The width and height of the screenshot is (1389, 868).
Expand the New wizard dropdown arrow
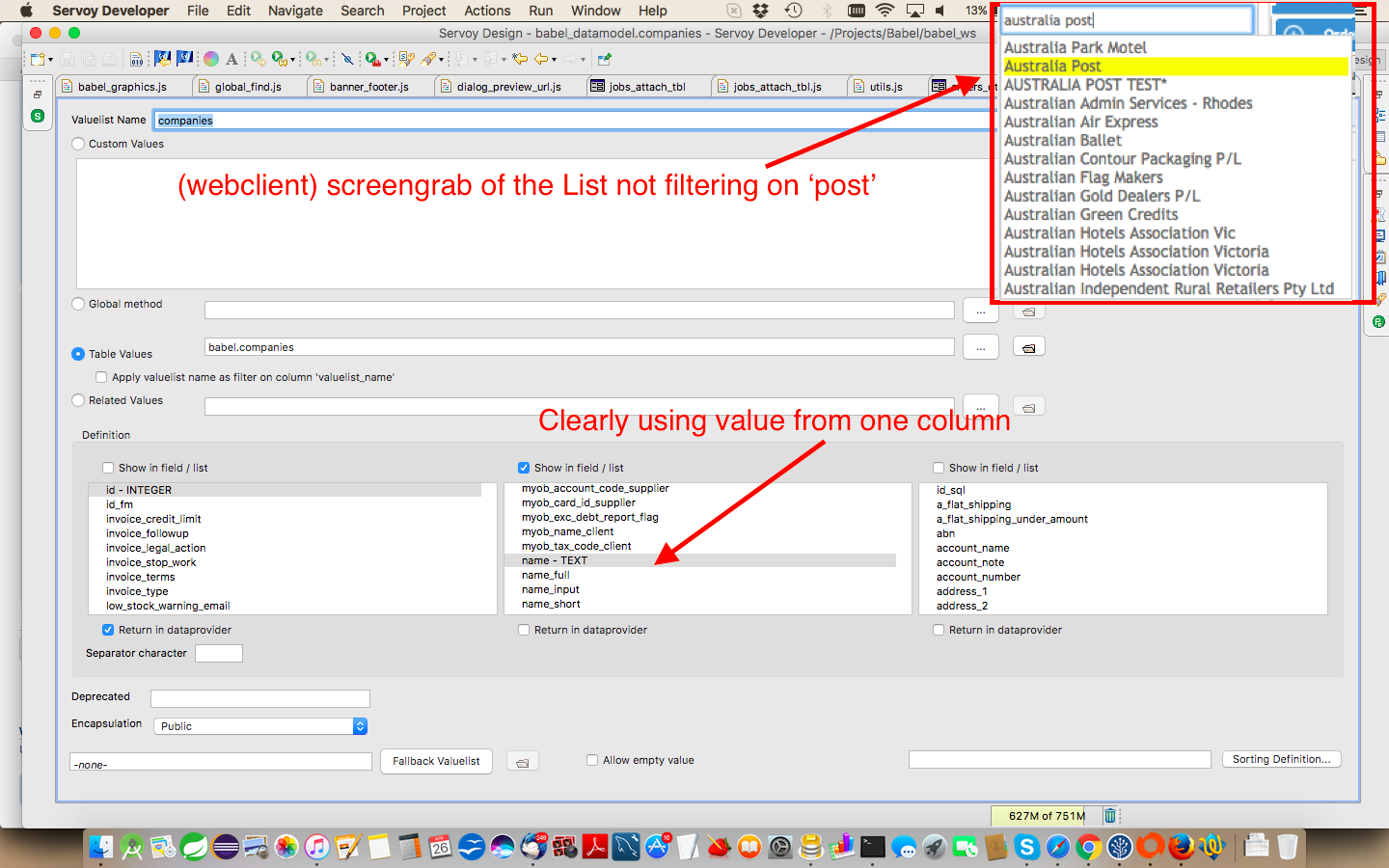click(x=49, y=60)
